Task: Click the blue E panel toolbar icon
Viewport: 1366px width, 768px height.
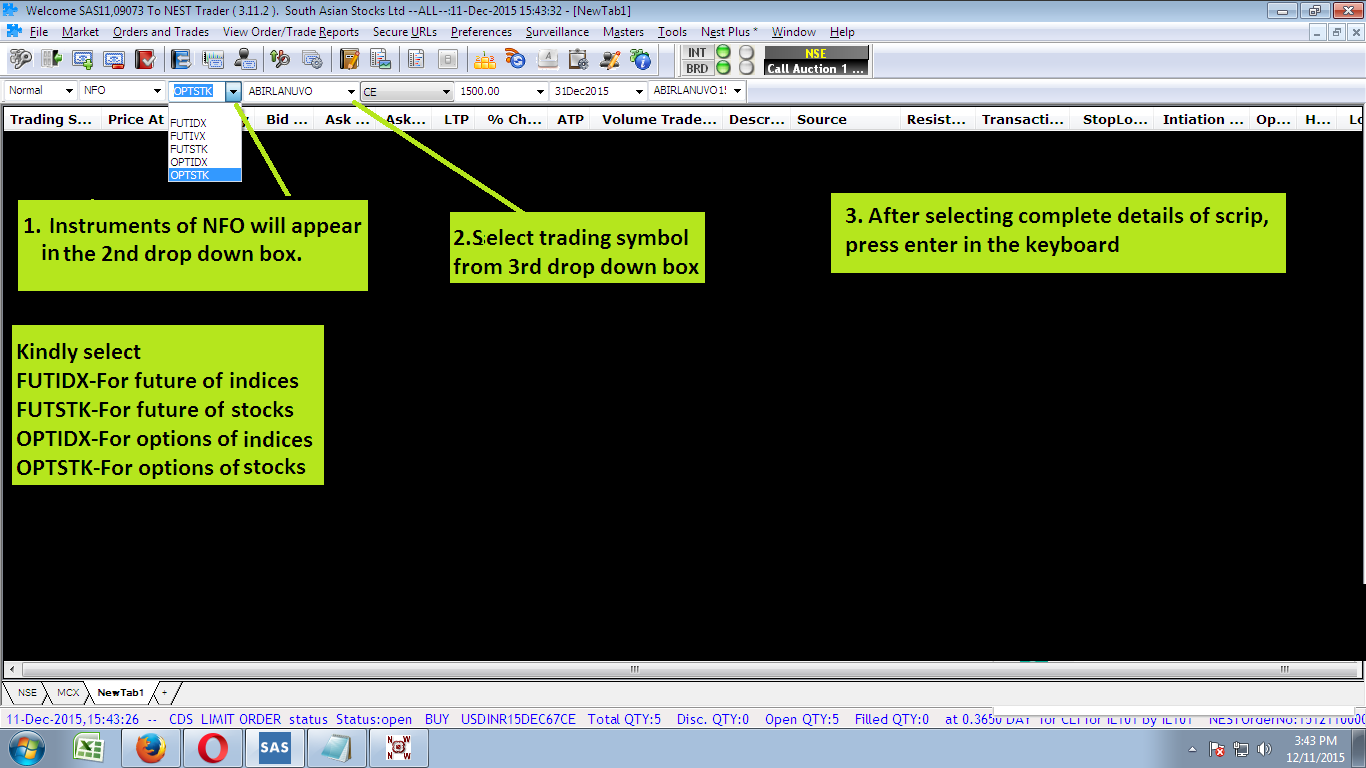Action: tap(181, 59)
